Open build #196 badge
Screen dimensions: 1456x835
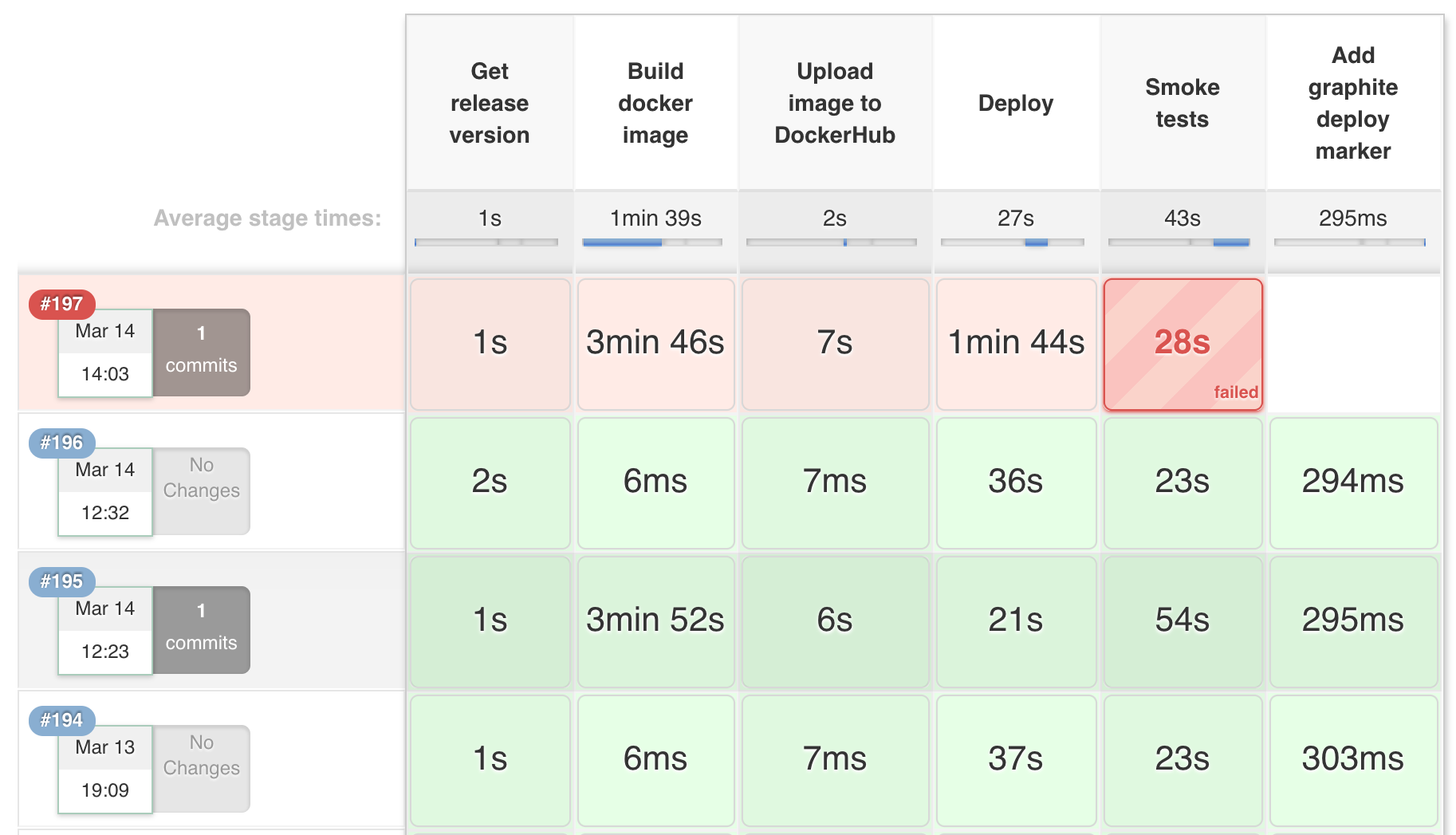point(61,443)
